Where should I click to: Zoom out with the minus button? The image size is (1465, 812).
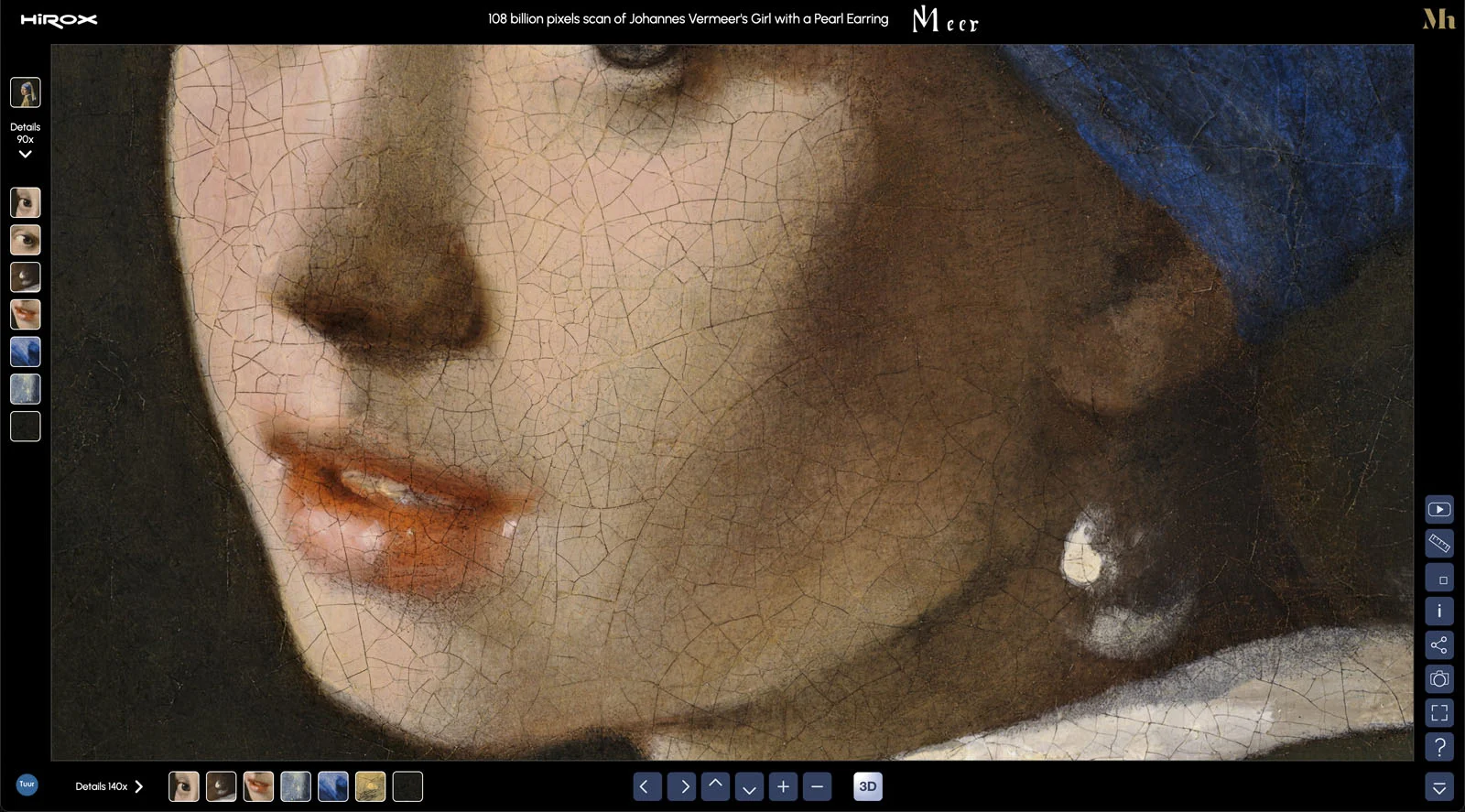point(817,786)
